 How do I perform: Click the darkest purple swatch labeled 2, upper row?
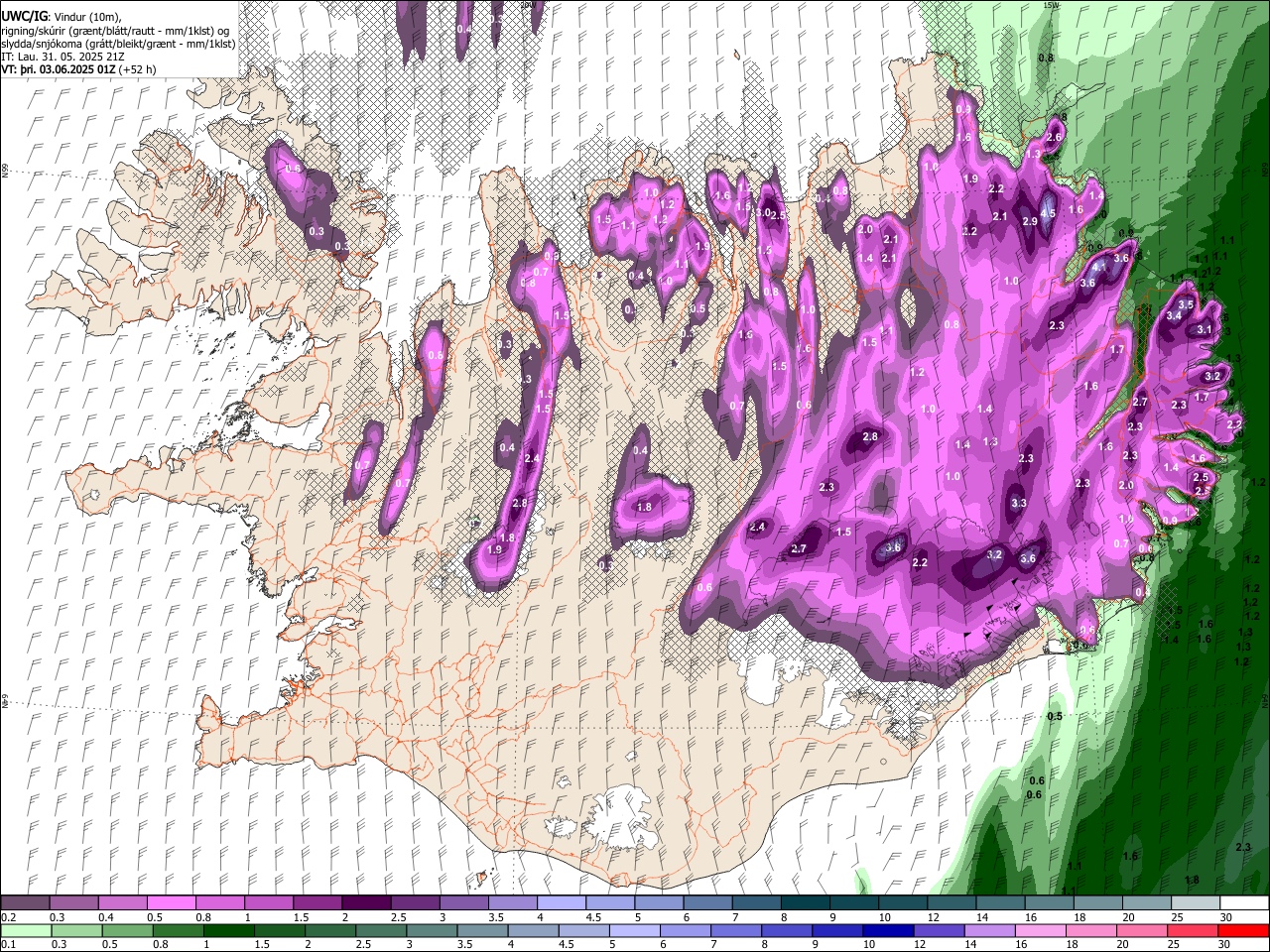point(366,903)
